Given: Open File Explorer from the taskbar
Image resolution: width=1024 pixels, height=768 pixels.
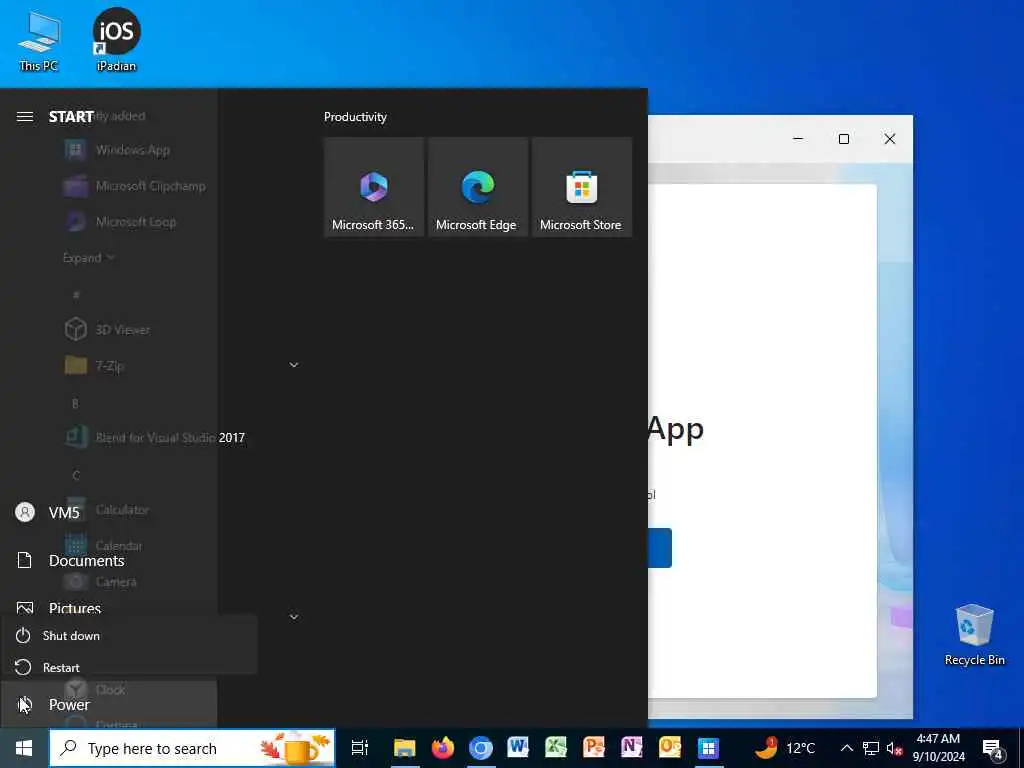Looking at the screenshot, I should click(404, 748).
